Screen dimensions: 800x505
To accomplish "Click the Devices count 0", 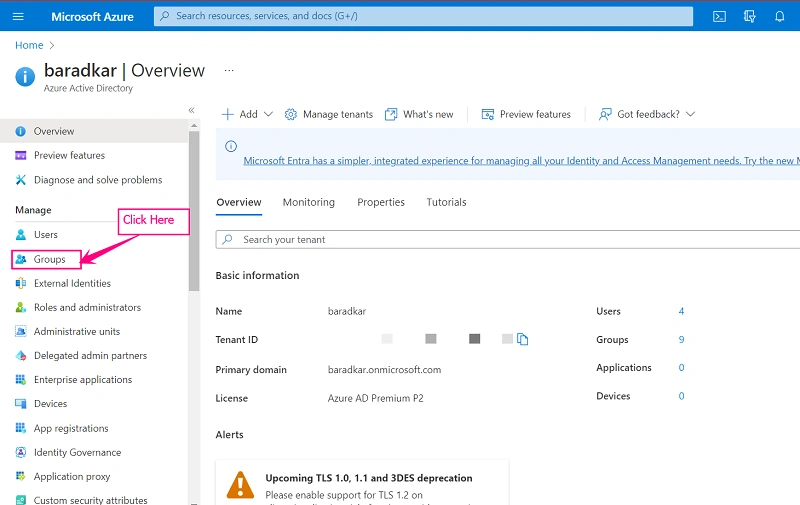I will coord(681,396).
